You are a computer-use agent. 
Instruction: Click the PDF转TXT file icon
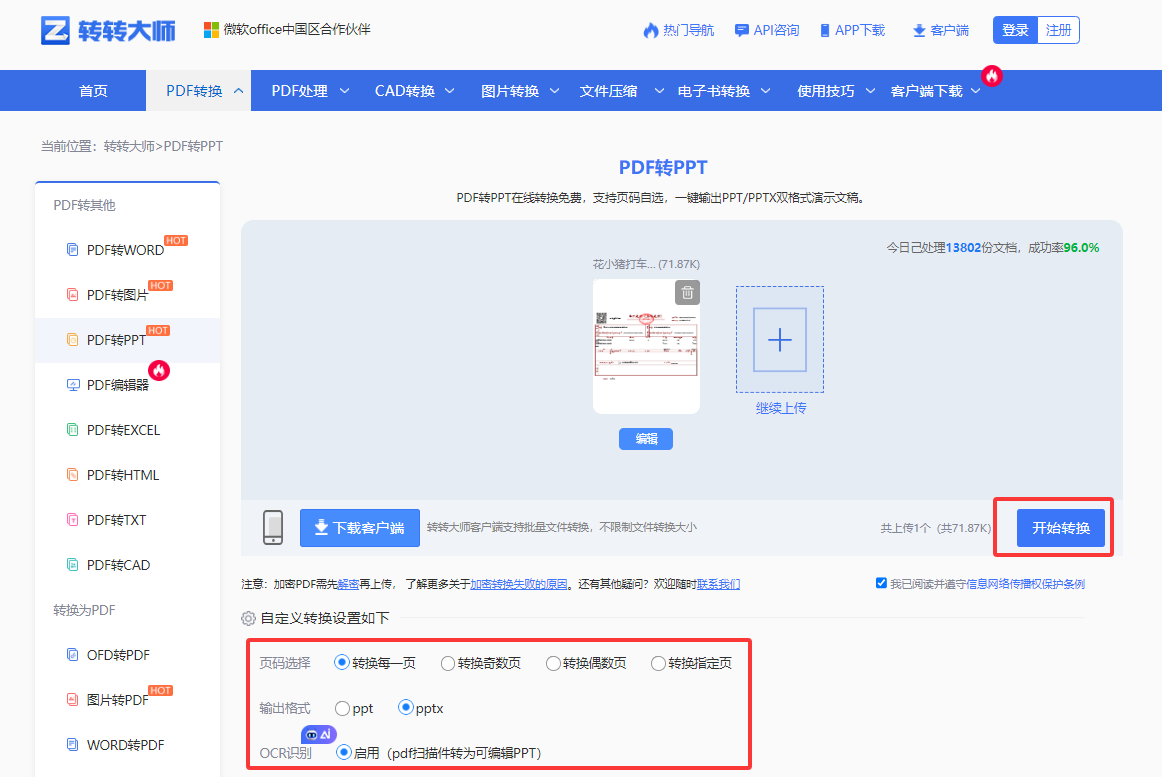pyautogui.click(x=73, y=520)
